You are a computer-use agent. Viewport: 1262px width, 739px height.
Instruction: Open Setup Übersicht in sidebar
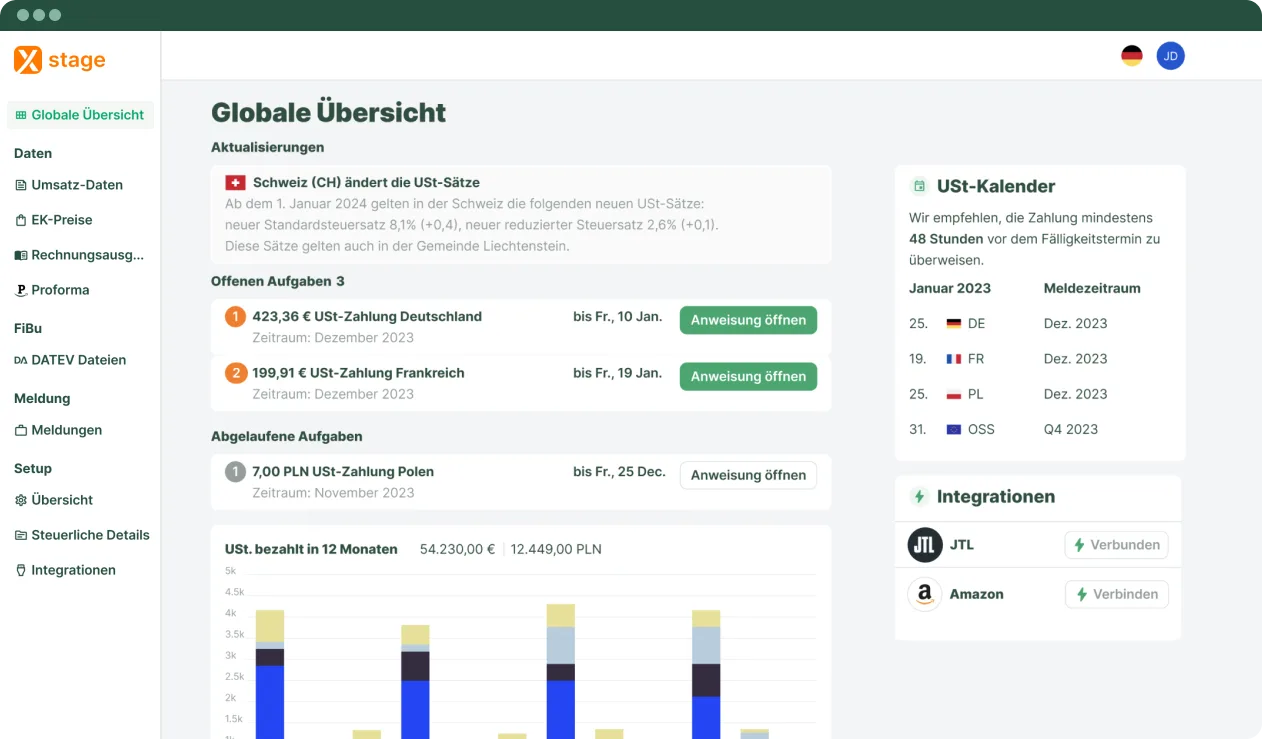[54, 500]
